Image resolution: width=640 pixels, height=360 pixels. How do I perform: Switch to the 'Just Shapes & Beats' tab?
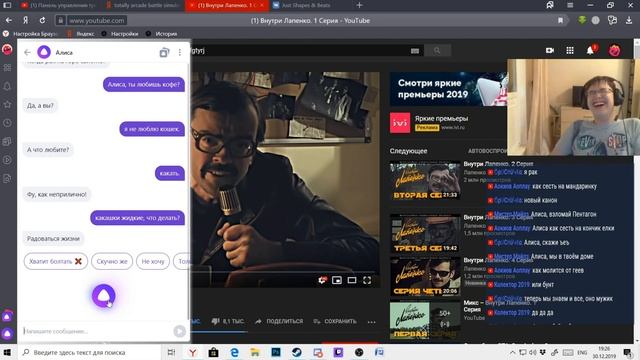point(306,5)
